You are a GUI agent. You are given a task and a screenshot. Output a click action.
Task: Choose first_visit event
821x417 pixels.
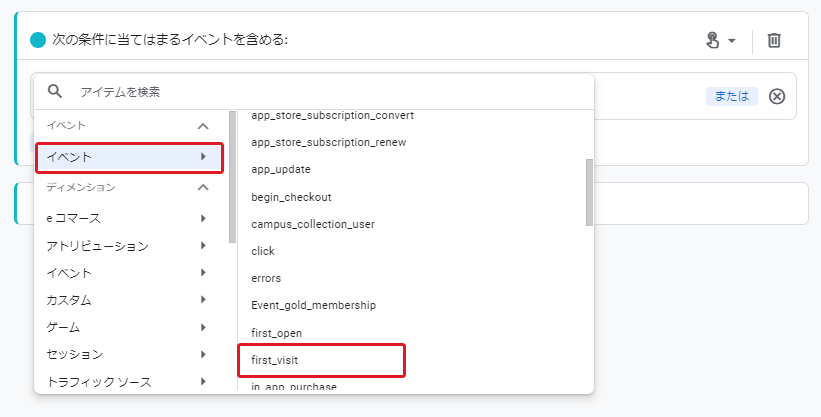click(274, 360)
